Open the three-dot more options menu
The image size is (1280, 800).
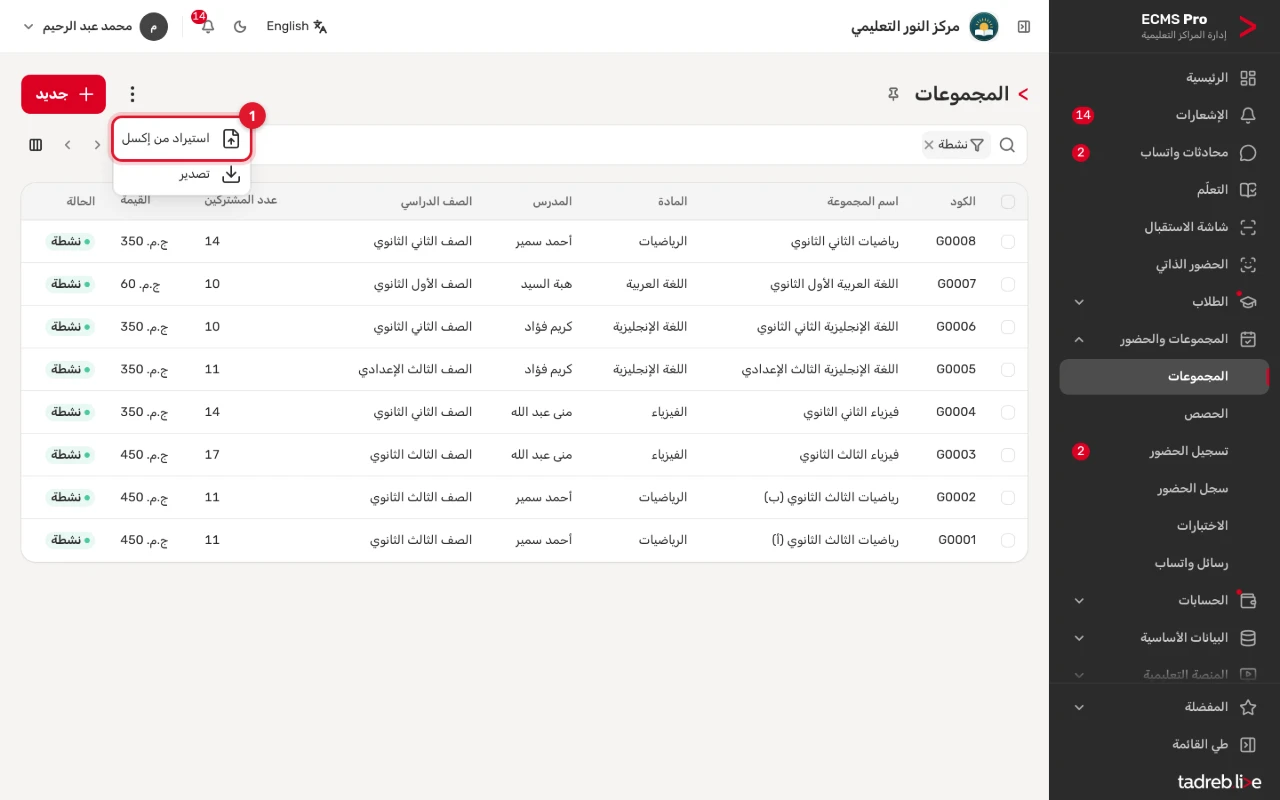click(x=132, y=94)
